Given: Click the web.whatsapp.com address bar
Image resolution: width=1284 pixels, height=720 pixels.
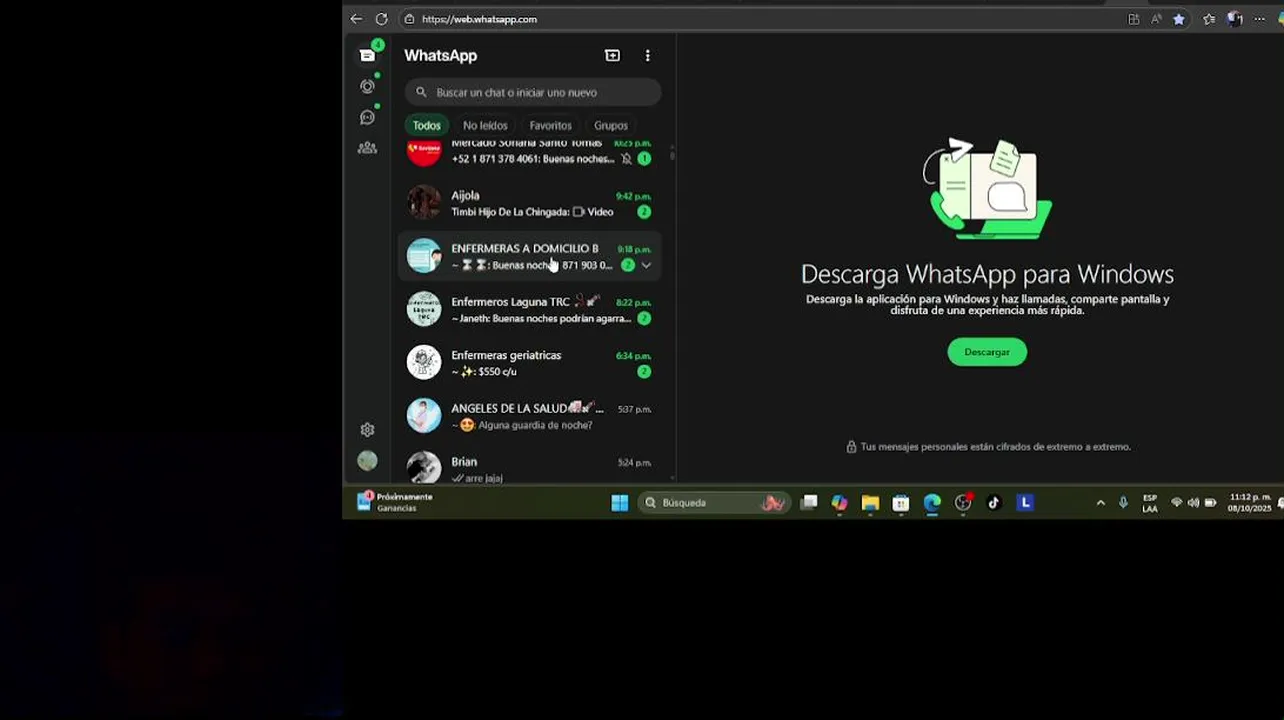Looking at the screenshot, I should (x=760, y=19).
